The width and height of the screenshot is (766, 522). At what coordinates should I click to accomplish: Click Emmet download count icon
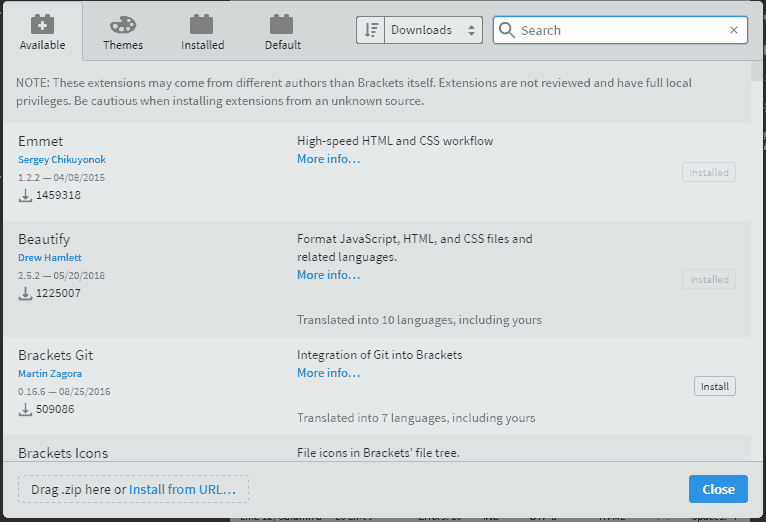coord(25,195)
